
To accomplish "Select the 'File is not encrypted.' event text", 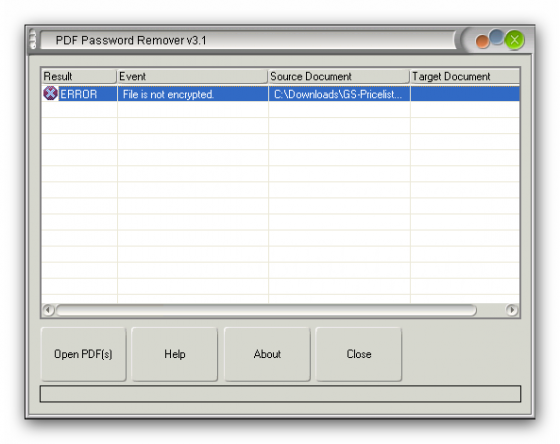I will tap(168, 94).
